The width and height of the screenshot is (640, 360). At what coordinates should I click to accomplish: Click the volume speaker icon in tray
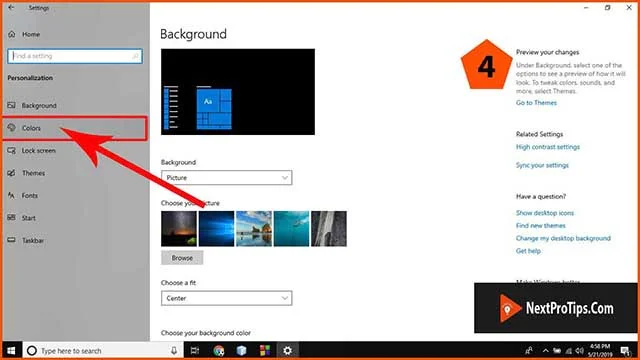pos(580,351)
